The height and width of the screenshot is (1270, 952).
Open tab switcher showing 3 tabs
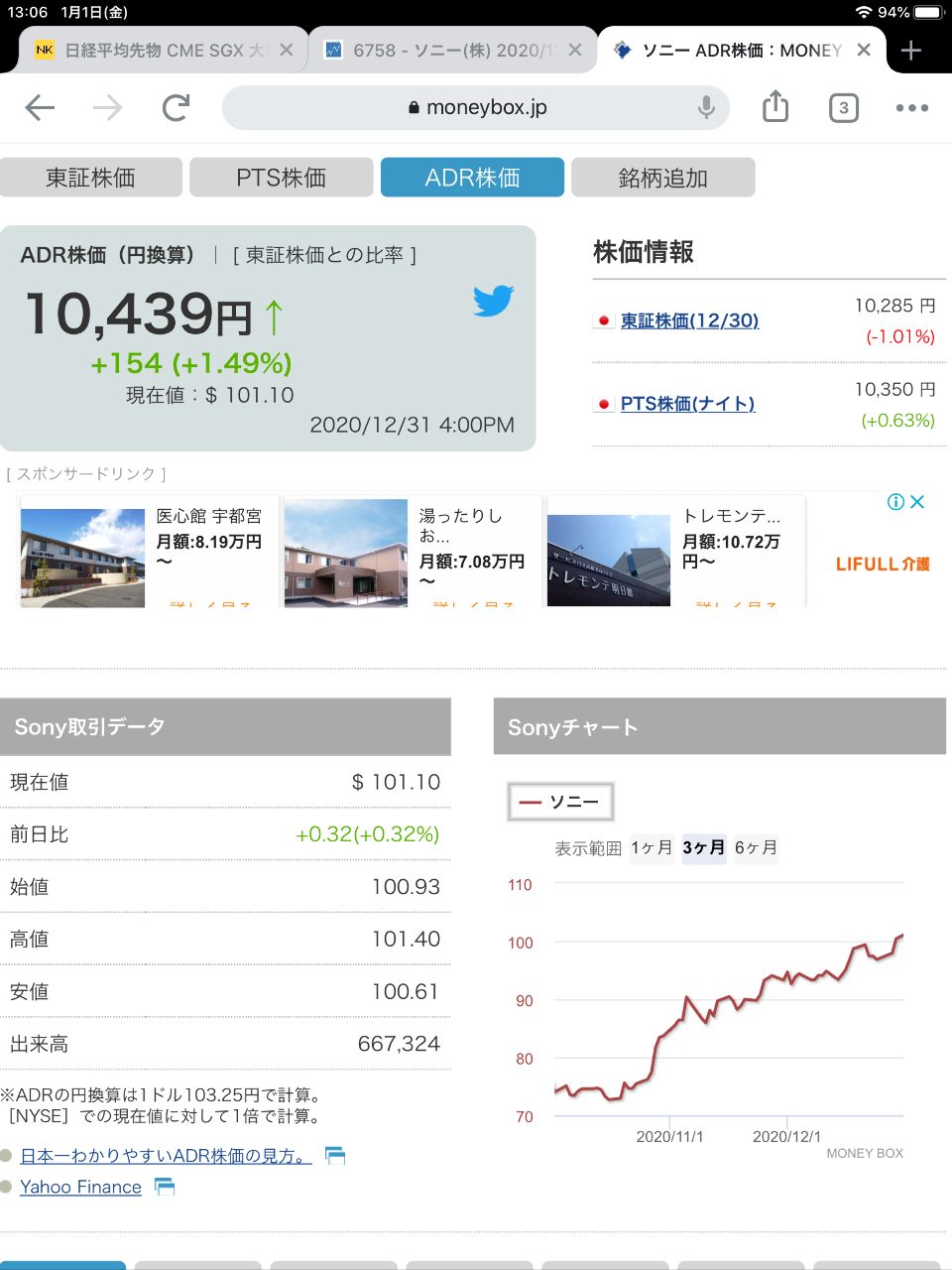coord(843,107)
